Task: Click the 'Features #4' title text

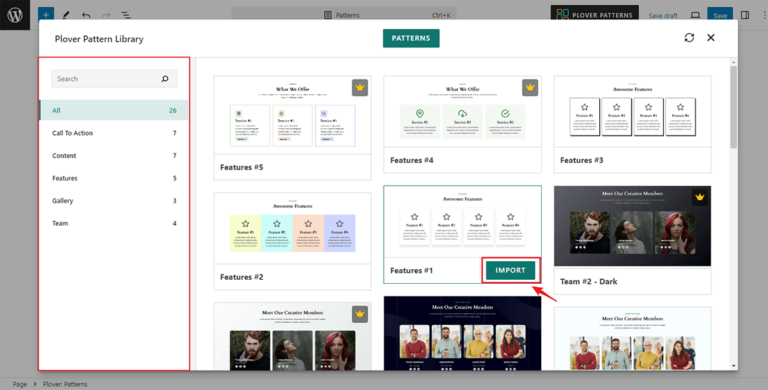Action: 411,160
